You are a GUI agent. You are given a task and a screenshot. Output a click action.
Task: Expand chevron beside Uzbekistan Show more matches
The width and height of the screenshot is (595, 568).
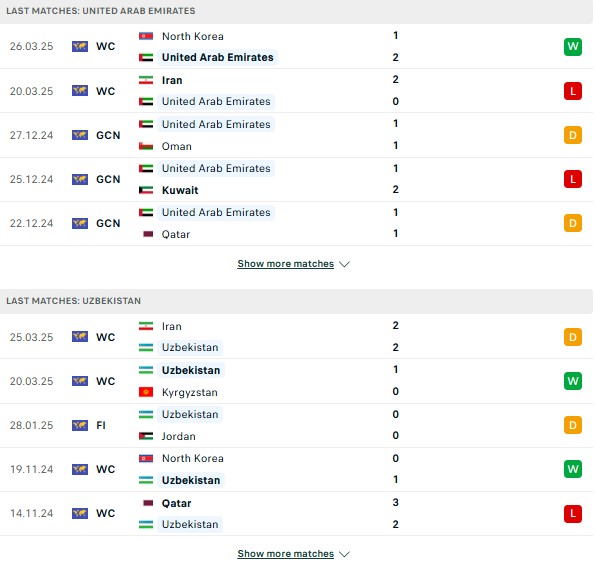344,554
